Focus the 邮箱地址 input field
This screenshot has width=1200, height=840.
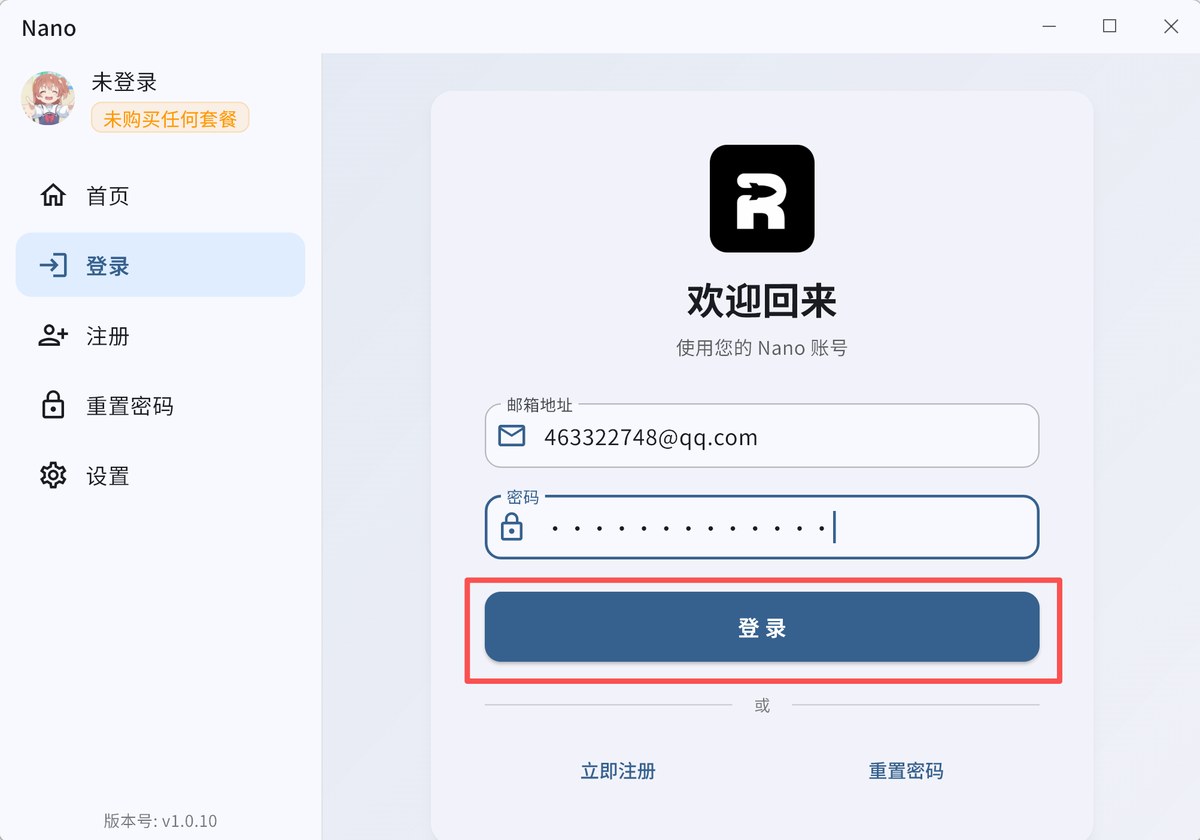(x=762, y=436)
